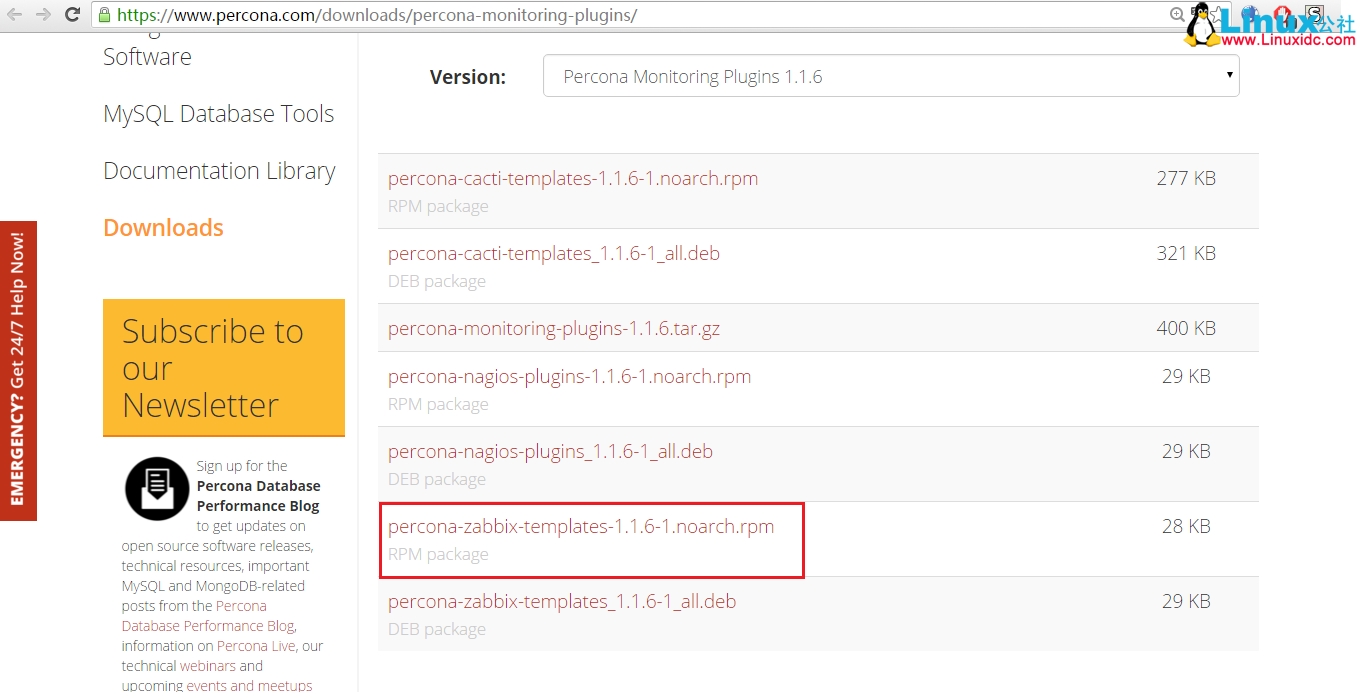The height and width of the screenshot is (692, 1360).
Task: Click the zoom magnifier icon in address bar
Action: (1177, 14)
